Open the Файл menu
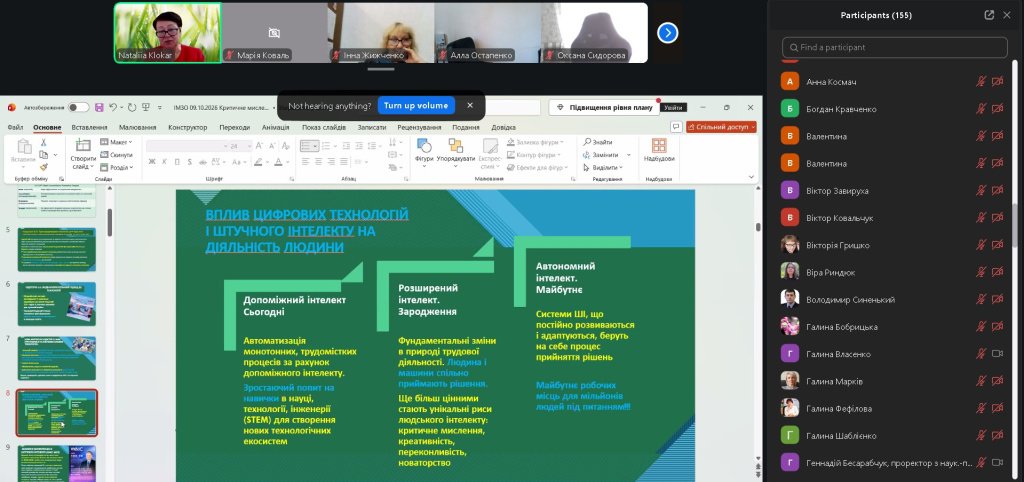The width and height of the screenshot is (1024, 482). 15,127
